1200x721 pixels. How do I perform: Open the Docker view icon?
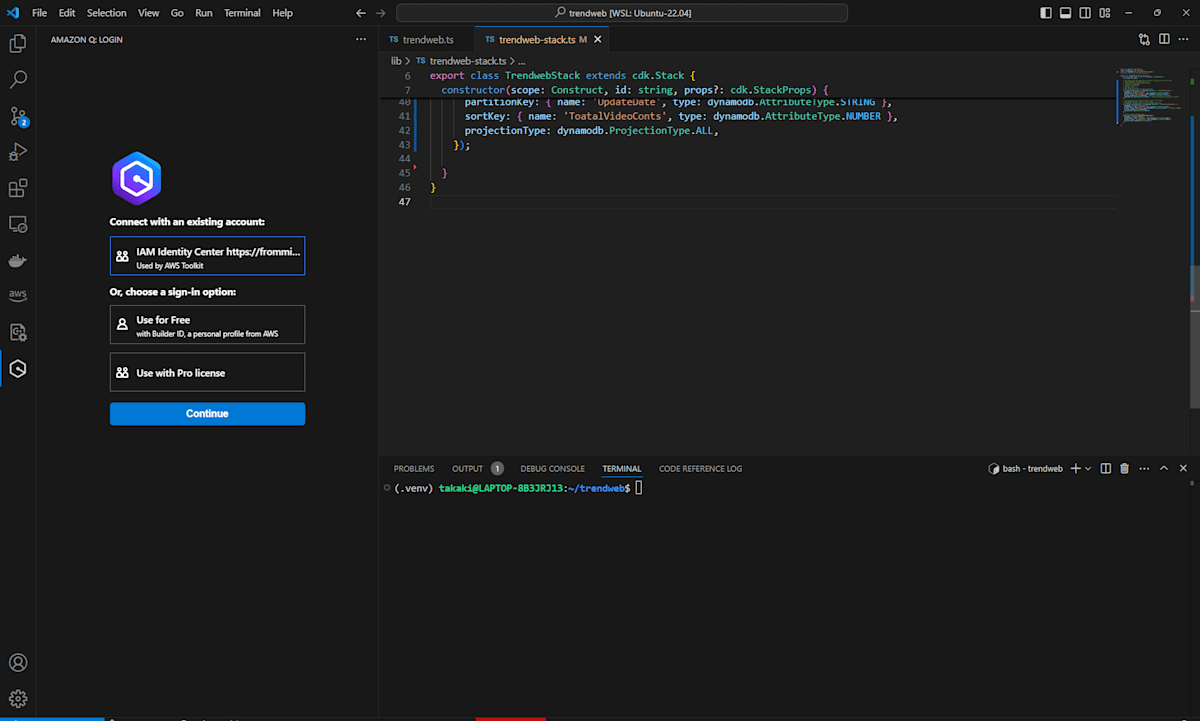(x=18, y=260)
